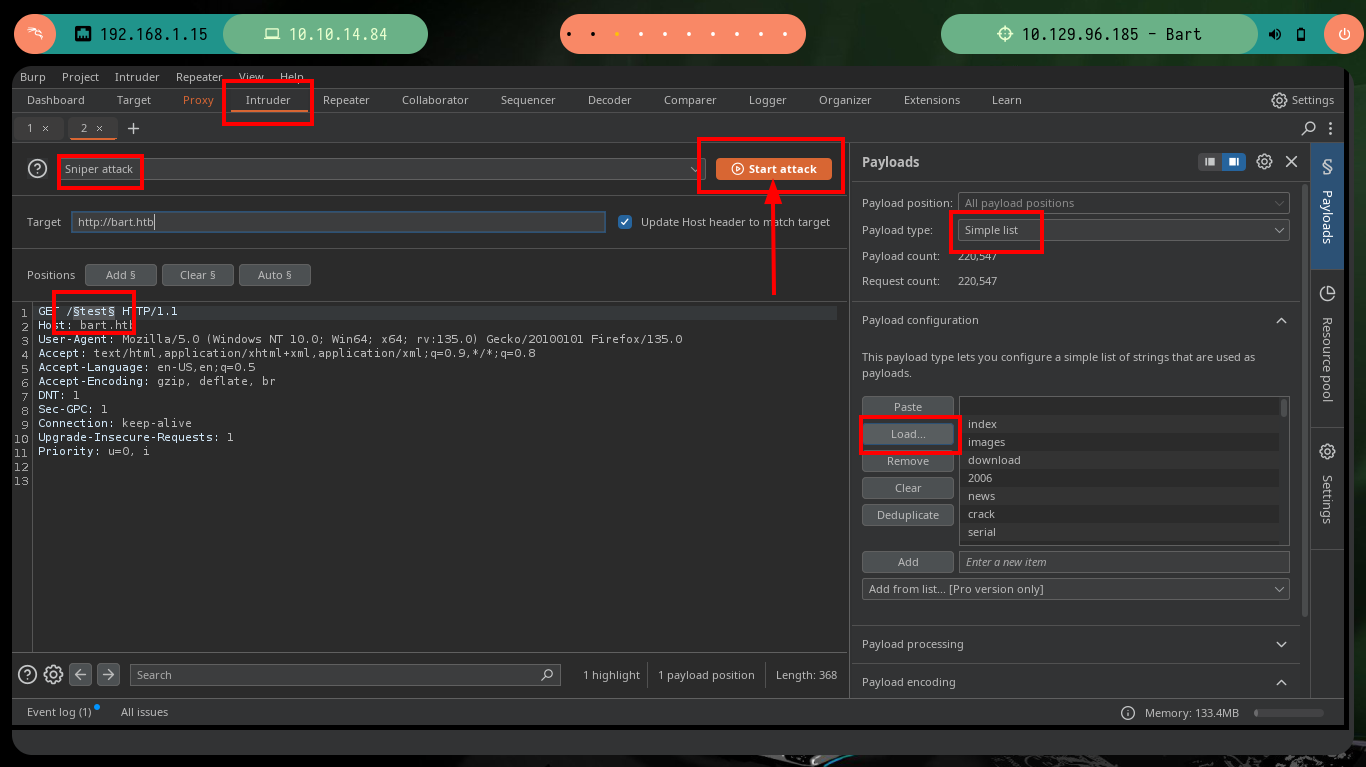Click magnifier inside request search box

point(547,675)
